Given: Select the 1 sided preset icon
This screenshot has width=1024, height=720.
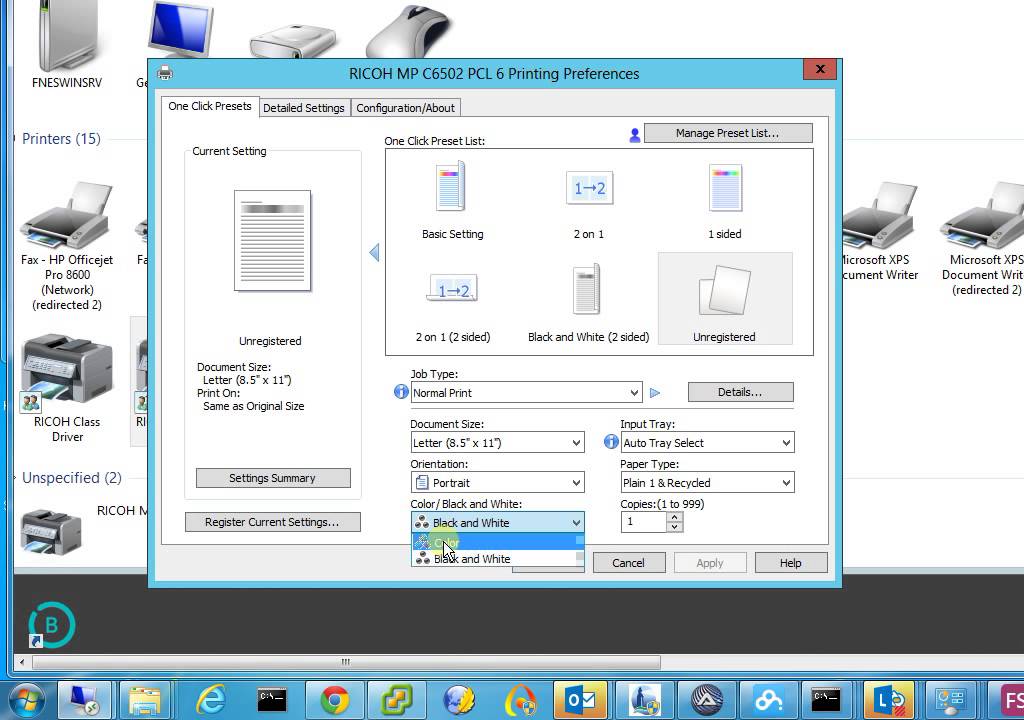Looking at the screenshot, I should click(x=725, y=188).
